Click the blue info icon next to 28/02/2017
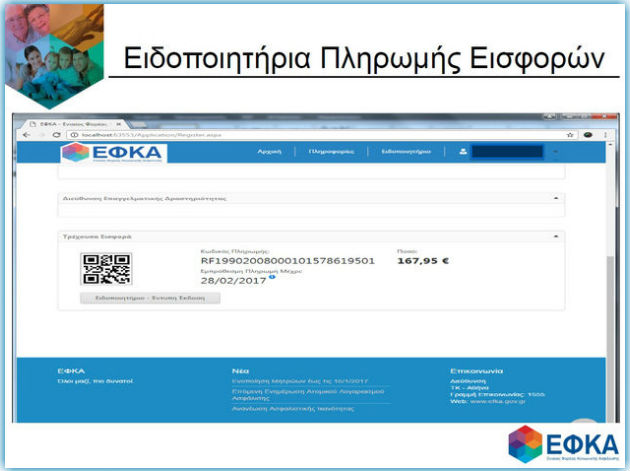Image resolution: width=630 pixels, height=471 pixels. (272, 276)
